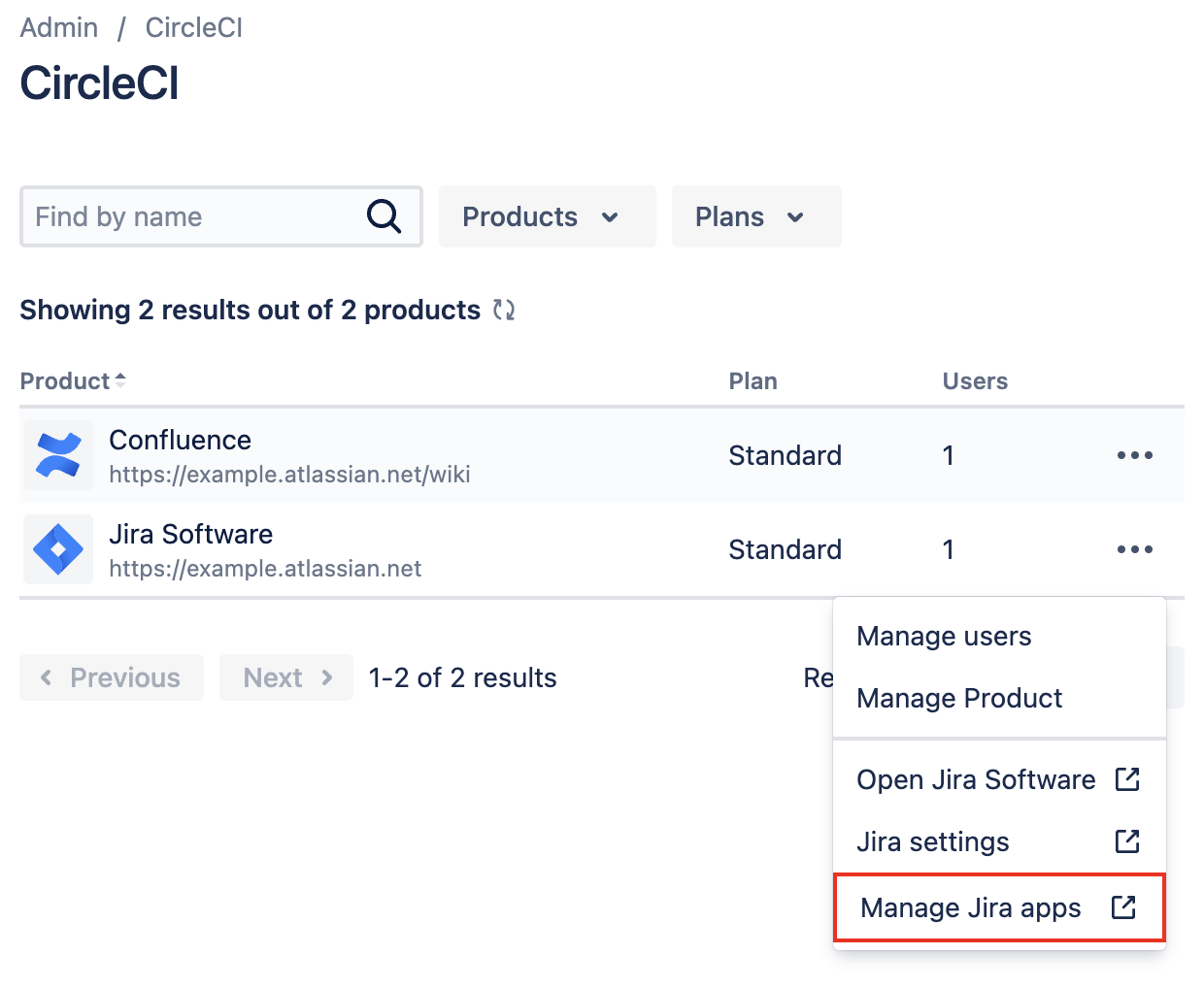Click the 1-2 of 2 results text

(x=463, y=677)
